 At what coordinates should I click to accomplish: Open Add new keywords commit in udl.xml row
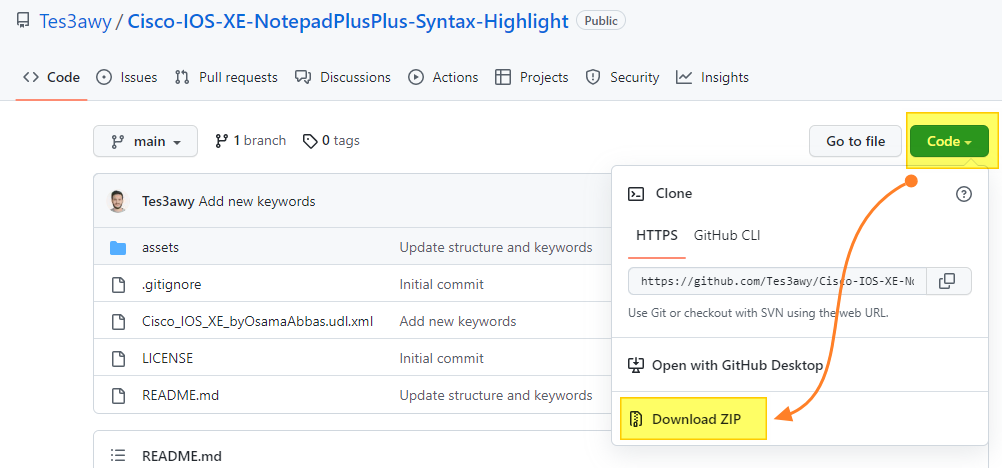(x=458, y=321)
